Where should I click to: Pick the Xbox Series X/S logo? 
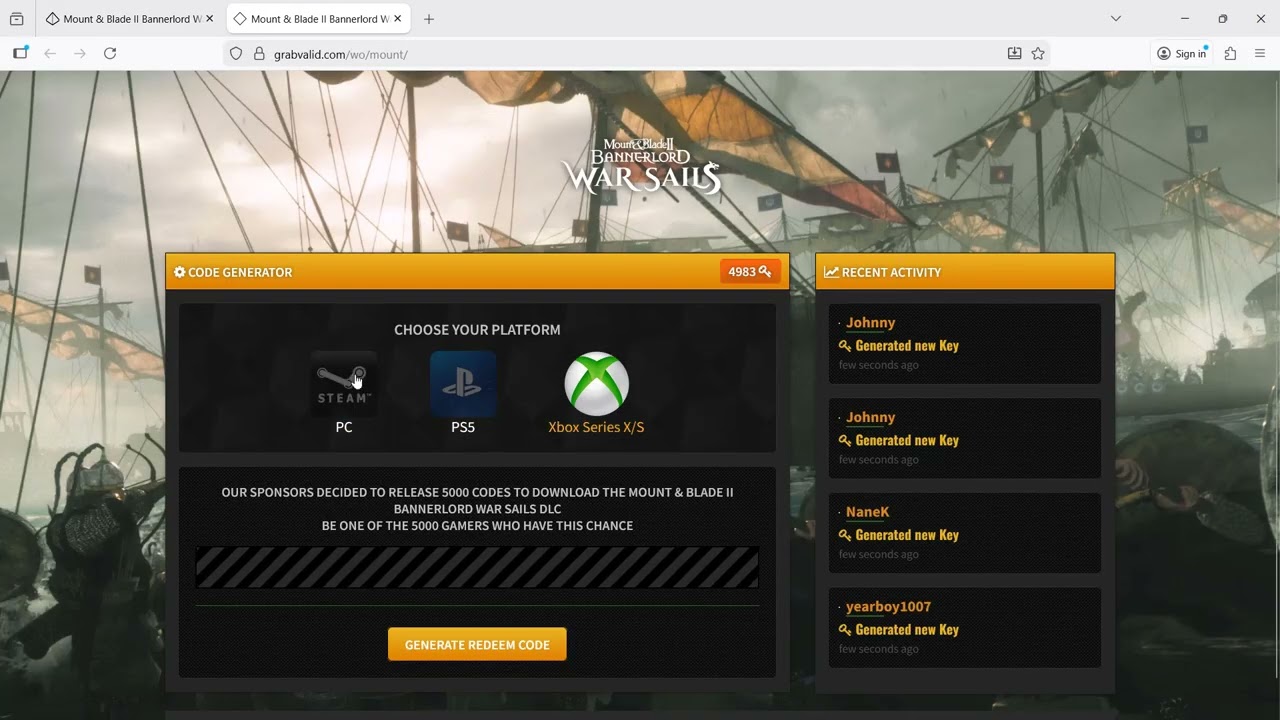(x=597, y=384)
